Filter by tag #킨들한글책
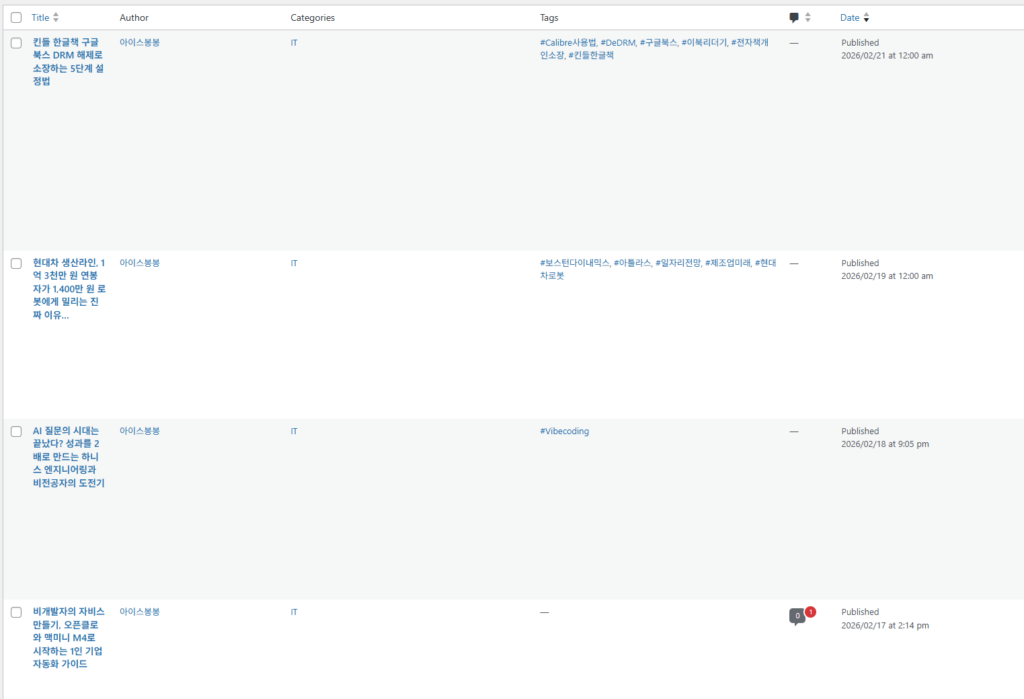 tap(591, 56)
